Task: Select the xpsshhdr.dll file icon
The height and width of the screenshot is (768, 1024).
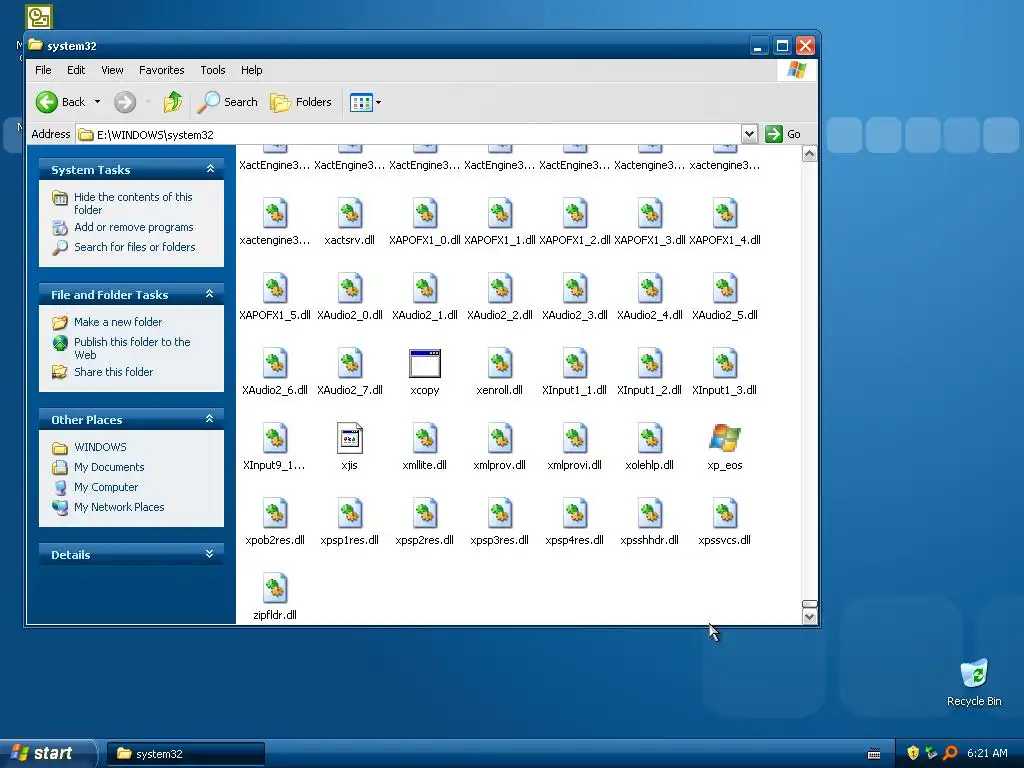Action: tap(650, 513)
